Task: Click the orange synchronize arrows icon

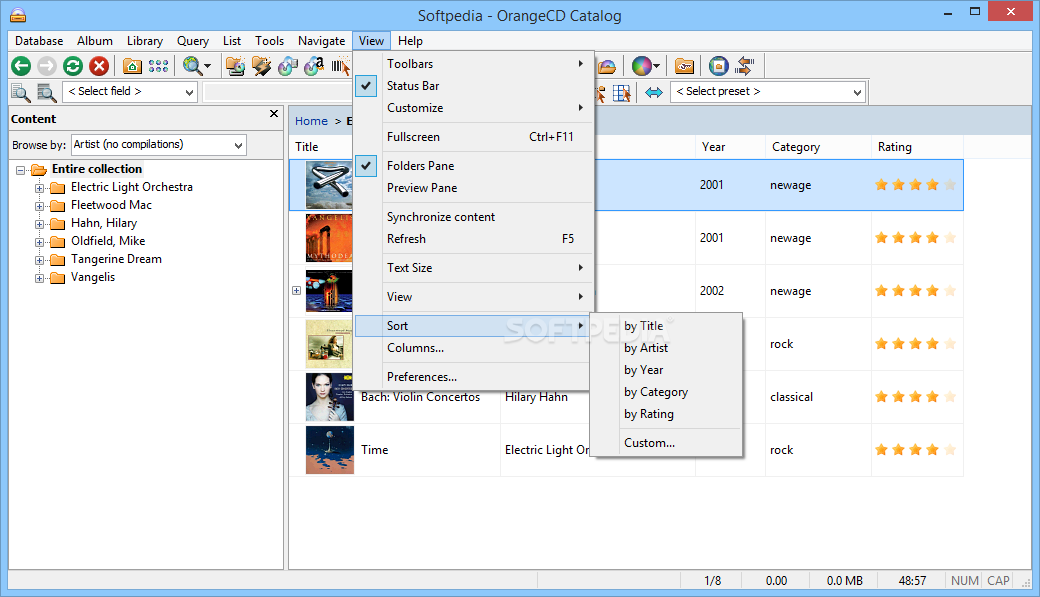Action: 745,66
